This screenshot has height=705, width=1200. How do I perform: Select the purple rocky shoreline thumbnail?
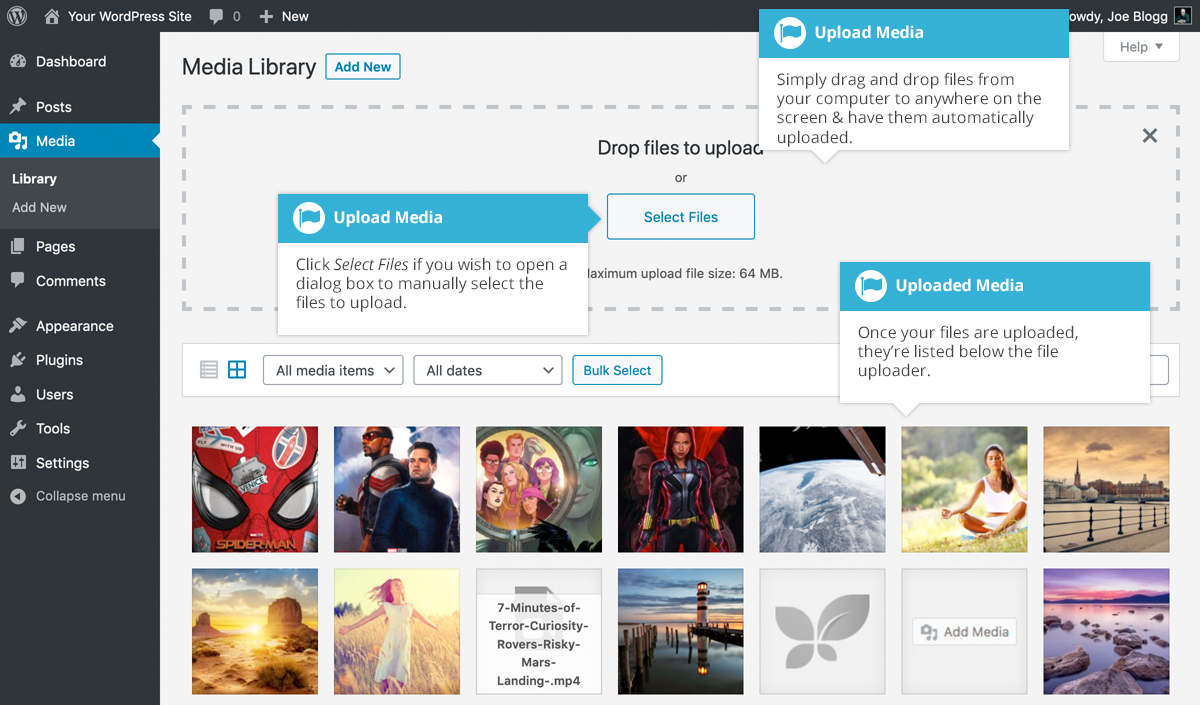[1107, 631]
